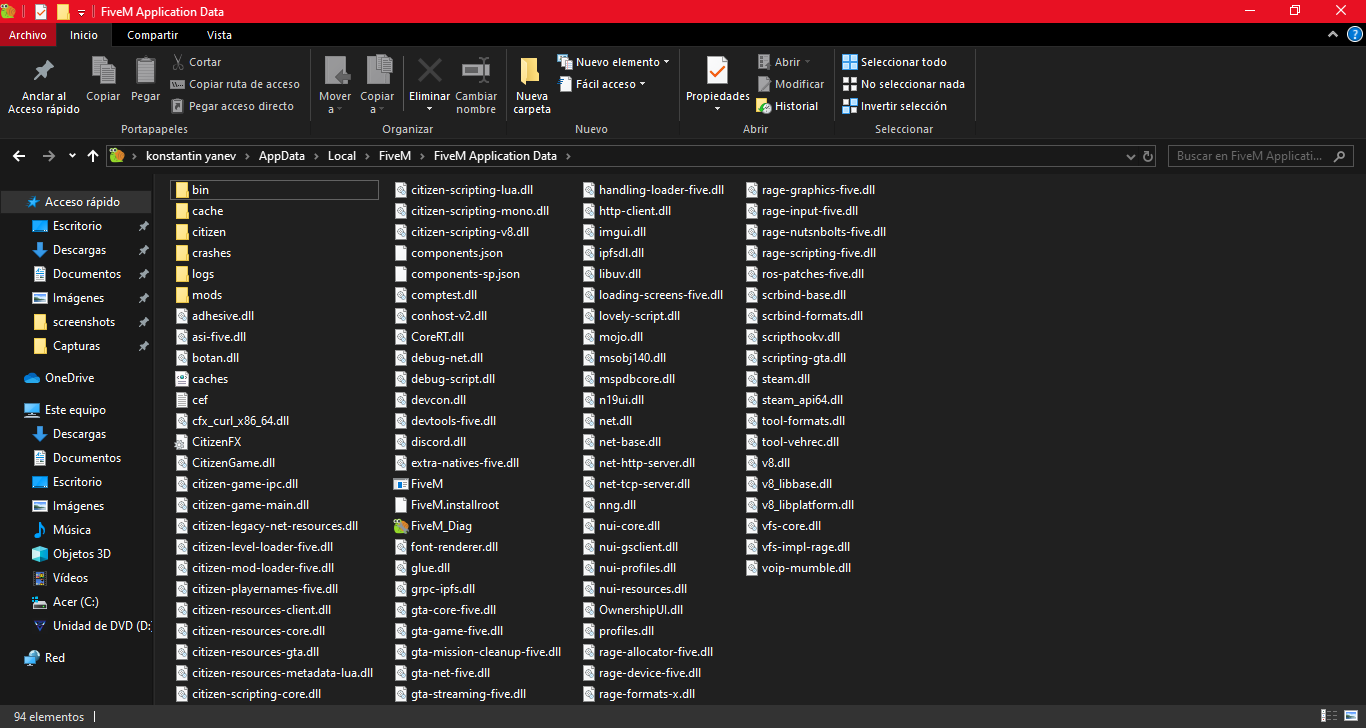Click the up-folder arrow in navigation bar
Viewport: 1366px width, 728px height.
pyautogui.click(x=93, y=156)
